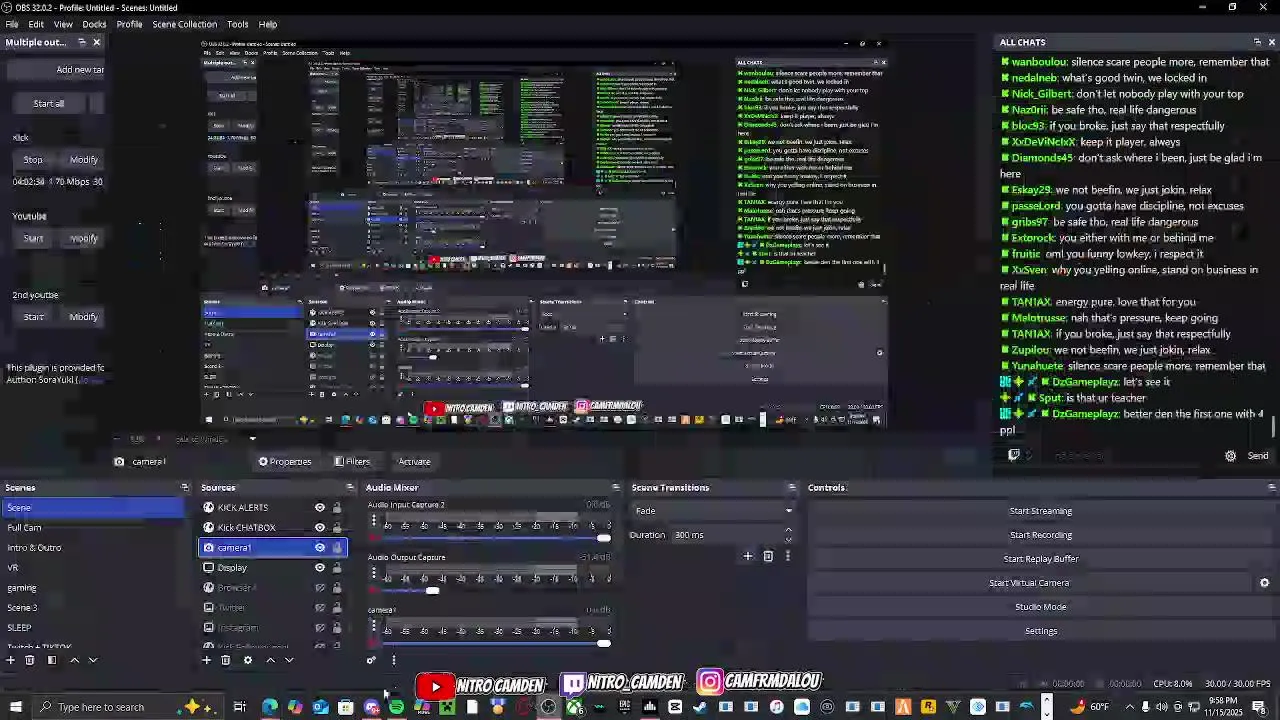Move scene up arrow in Scenes toolbar
The image size is (1280, 720).
coord(74,660)
